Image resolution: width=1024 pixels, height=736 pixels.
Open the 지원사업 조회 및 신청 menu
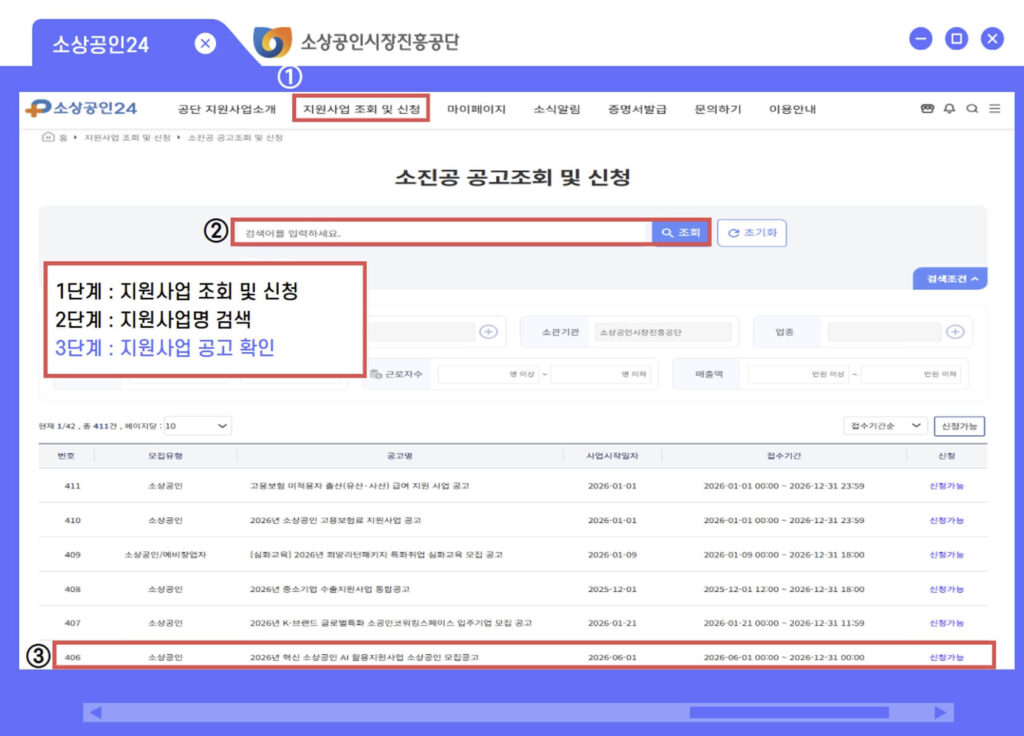[361, 109]
